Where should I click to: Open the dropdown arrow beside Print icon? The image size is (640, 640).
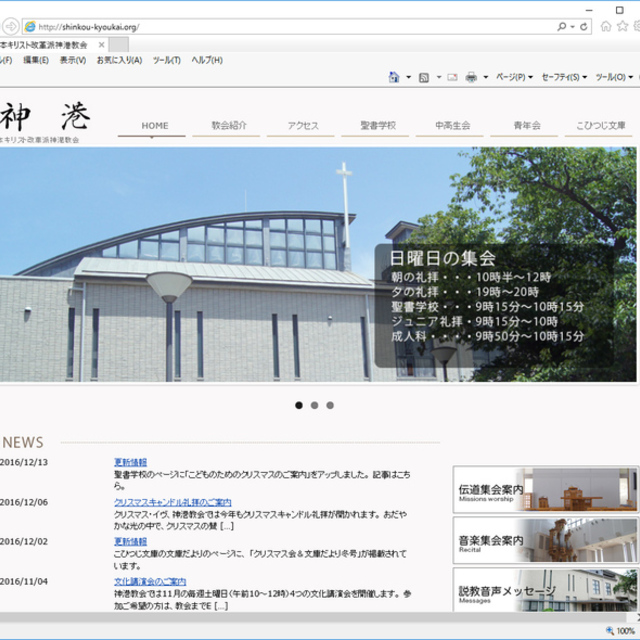coord(484,77)
